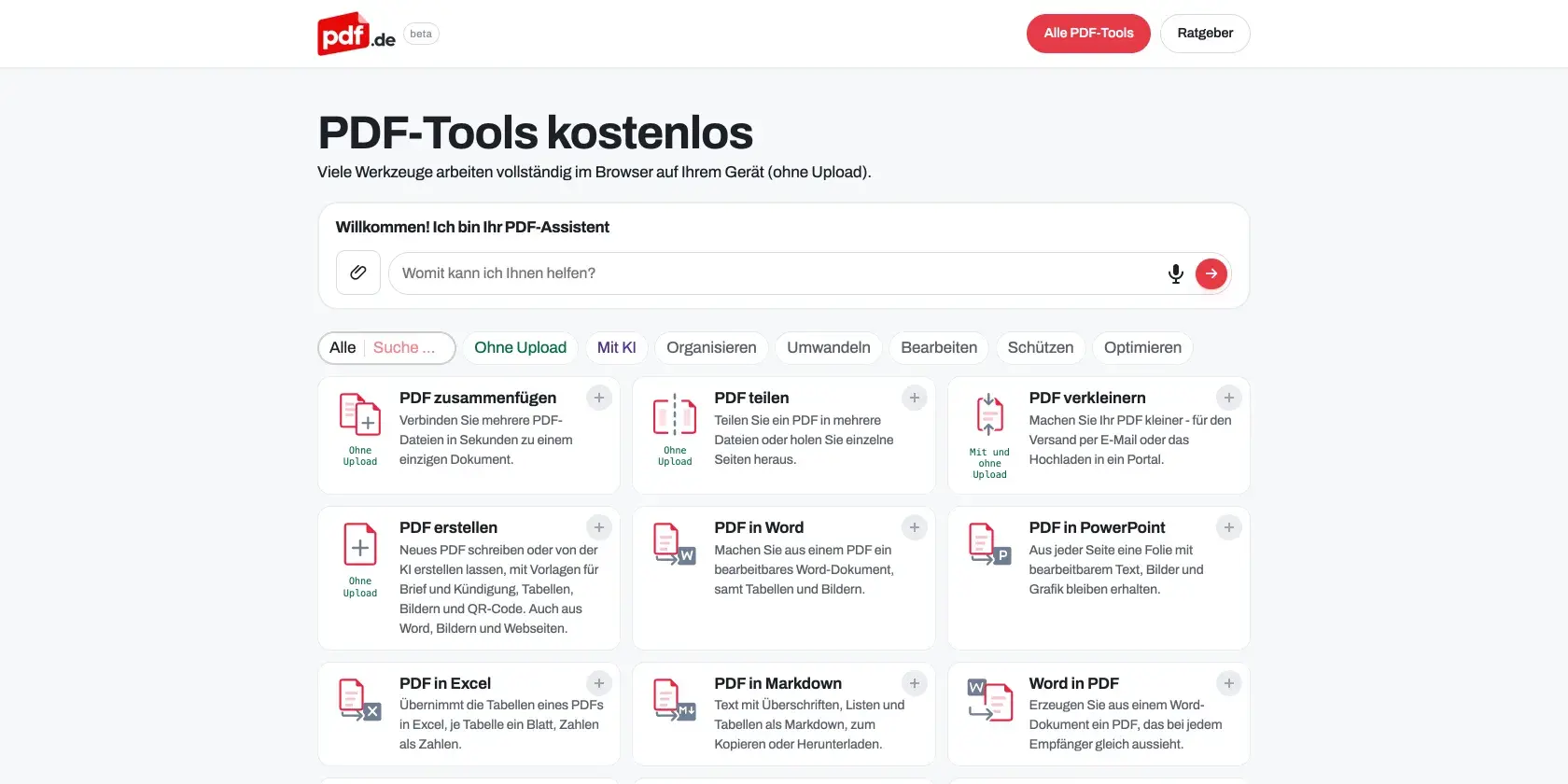Click the PDF in Markdown conversion icon
Image resolution: width=1568 pixels, height=784 pixels.
675,700
